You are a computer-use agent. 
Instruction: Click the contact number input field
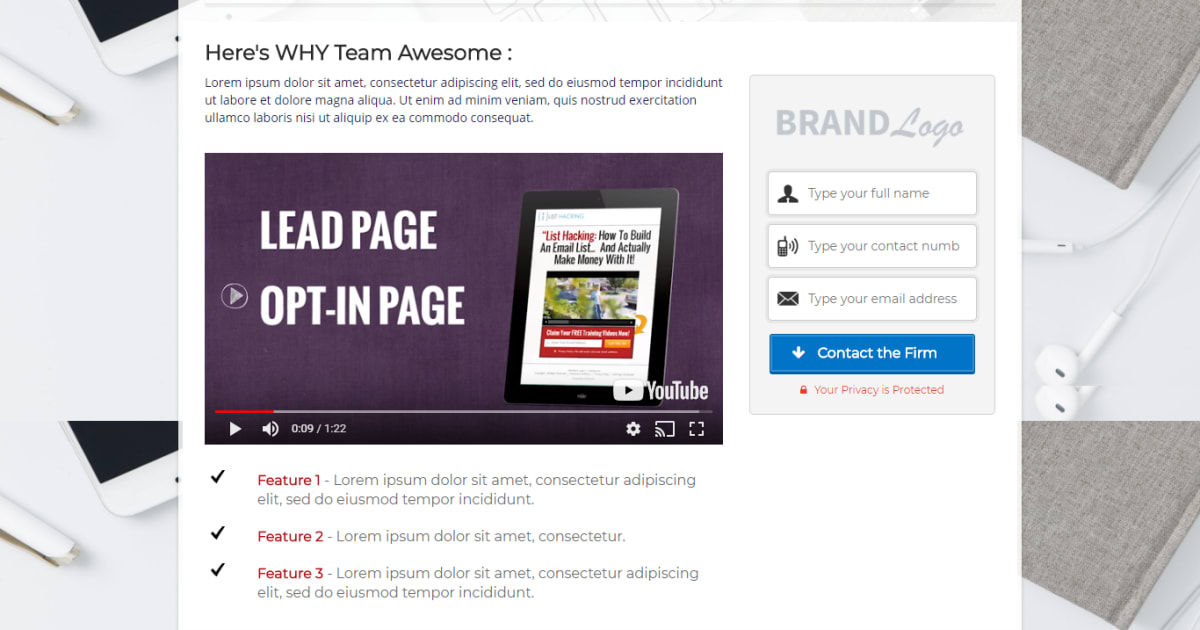(872, 246)
